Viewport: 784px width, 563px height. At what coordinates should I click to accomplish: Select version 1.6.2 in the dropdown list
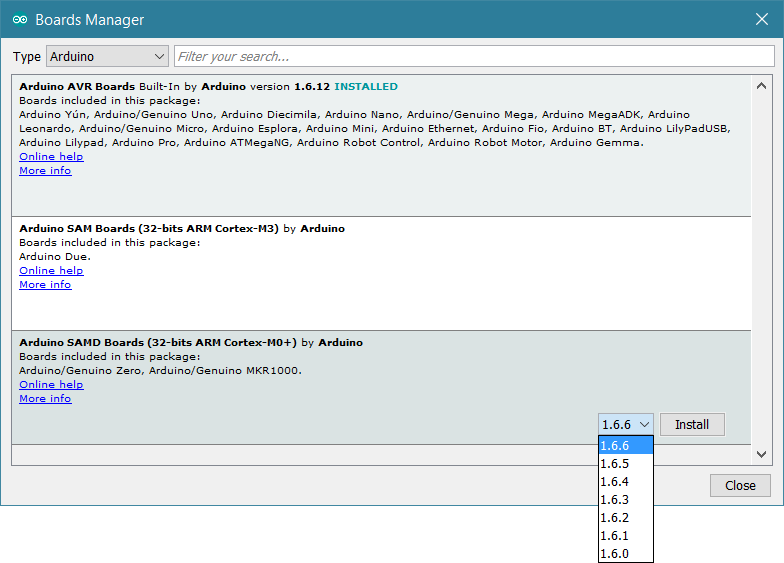tap(626, 518)
